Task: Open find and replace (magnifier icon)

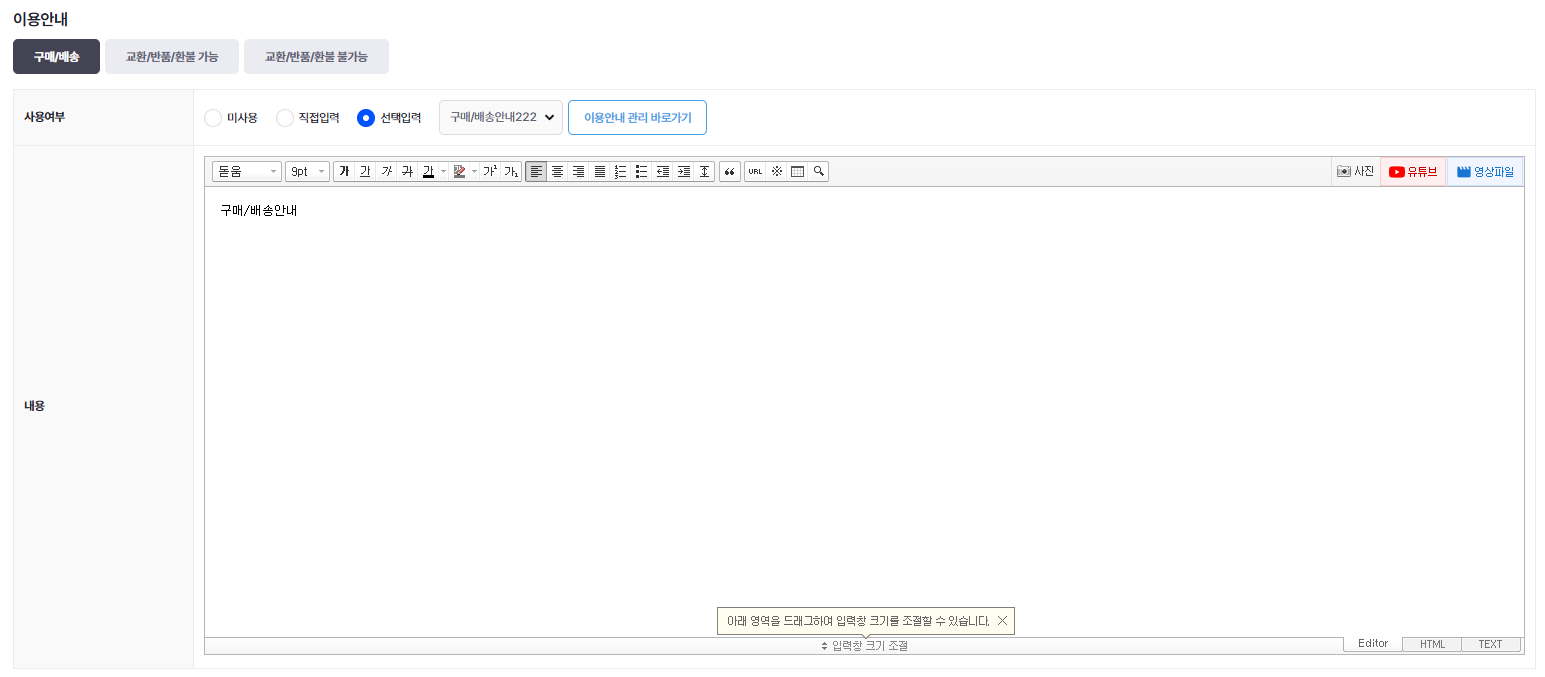Action: coord(818,171)
